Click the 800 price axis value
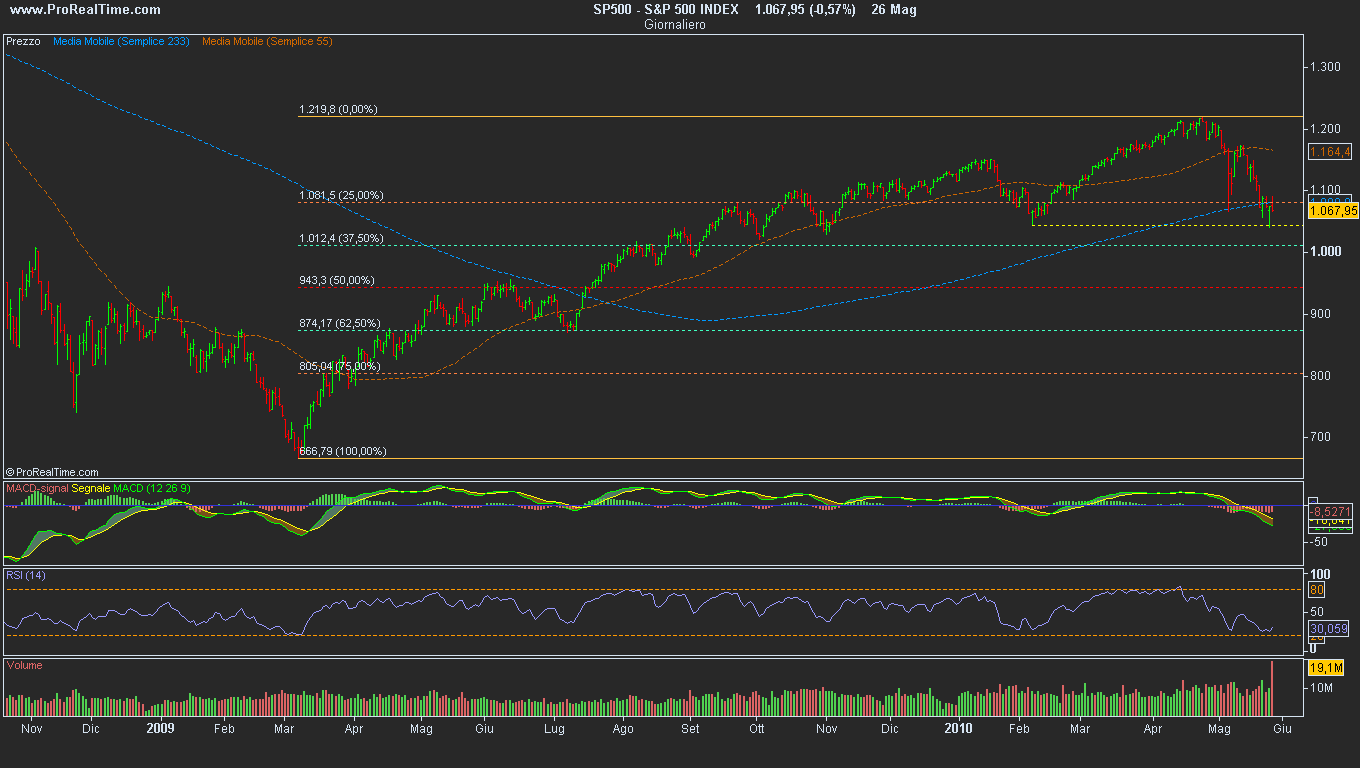 point(1319,376)
